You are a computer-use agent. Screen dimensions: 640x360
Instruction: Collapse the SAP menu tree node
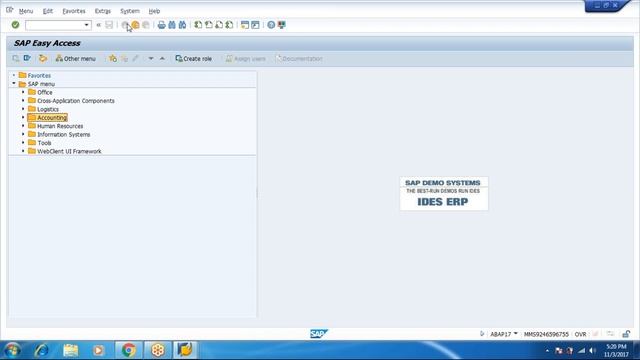tap(14, 83)
